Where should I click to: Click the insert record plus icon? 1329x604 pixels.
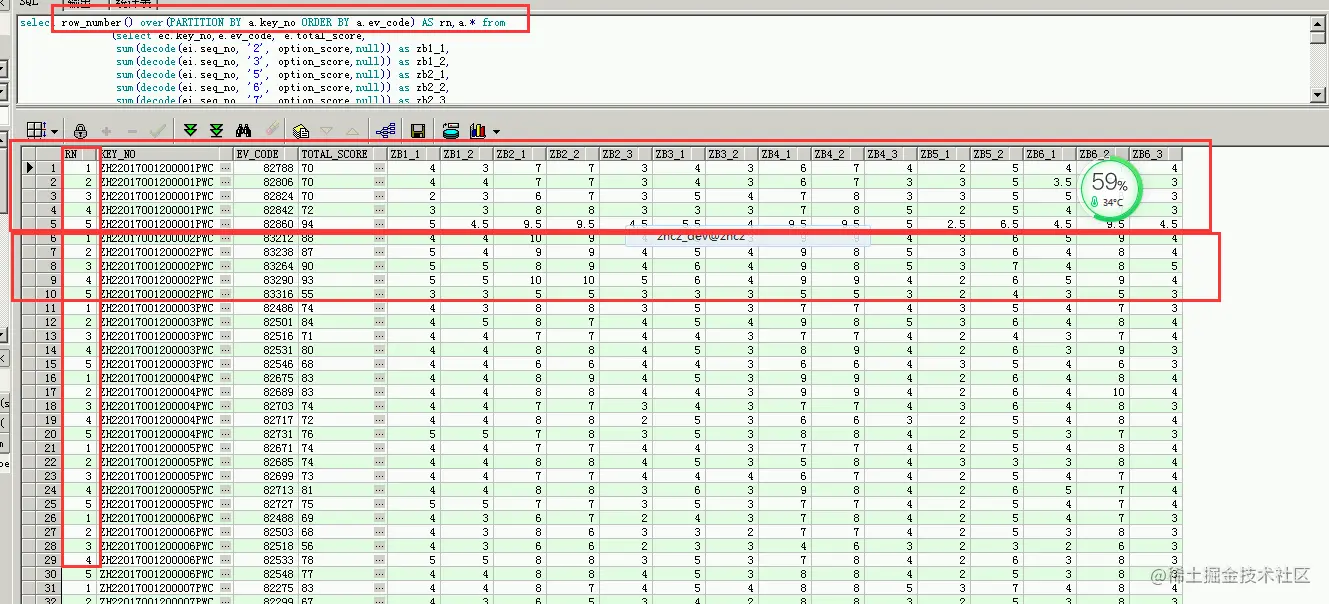[x=106, y=130]
